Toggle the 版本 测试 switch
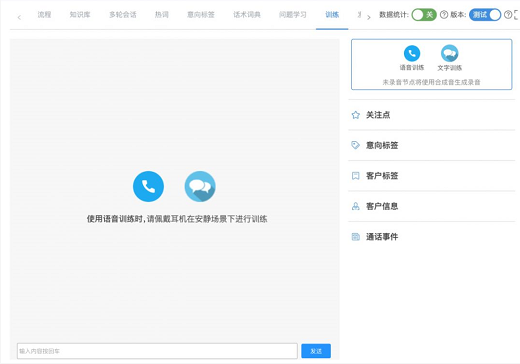Image resolution: width=520 pixels, height=364 pixels. (485, 15)
